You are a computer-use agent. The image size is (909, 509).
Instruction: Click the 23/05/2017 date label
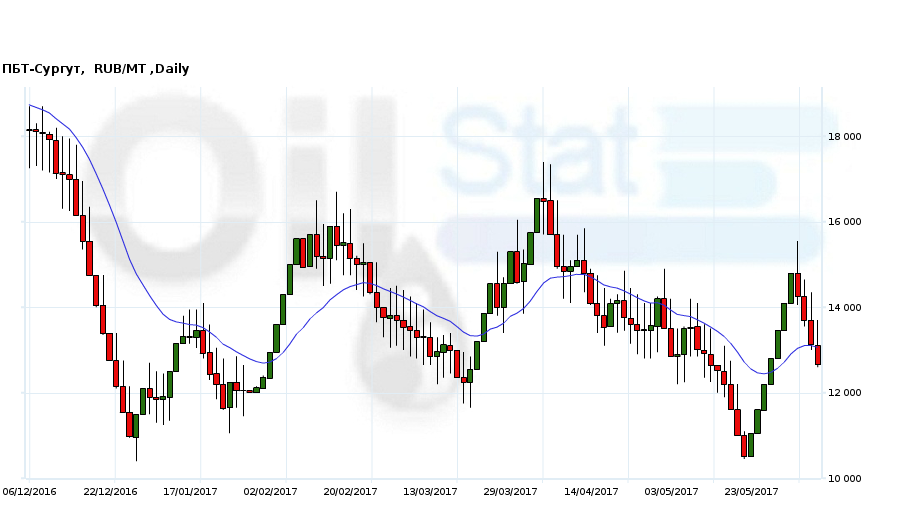click(751, 492)
